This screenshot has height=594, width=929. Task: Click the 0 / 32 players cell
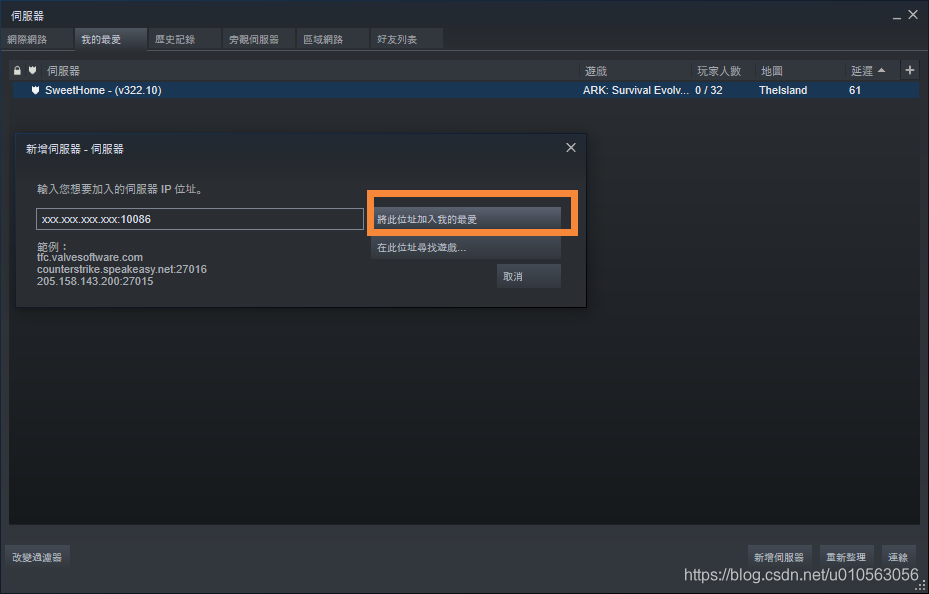point(709,90)
